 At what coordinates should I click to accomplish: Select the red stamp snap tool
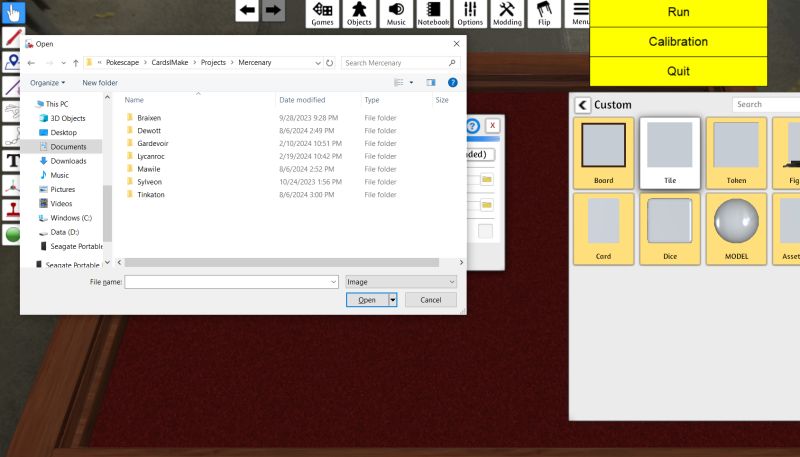12,210
